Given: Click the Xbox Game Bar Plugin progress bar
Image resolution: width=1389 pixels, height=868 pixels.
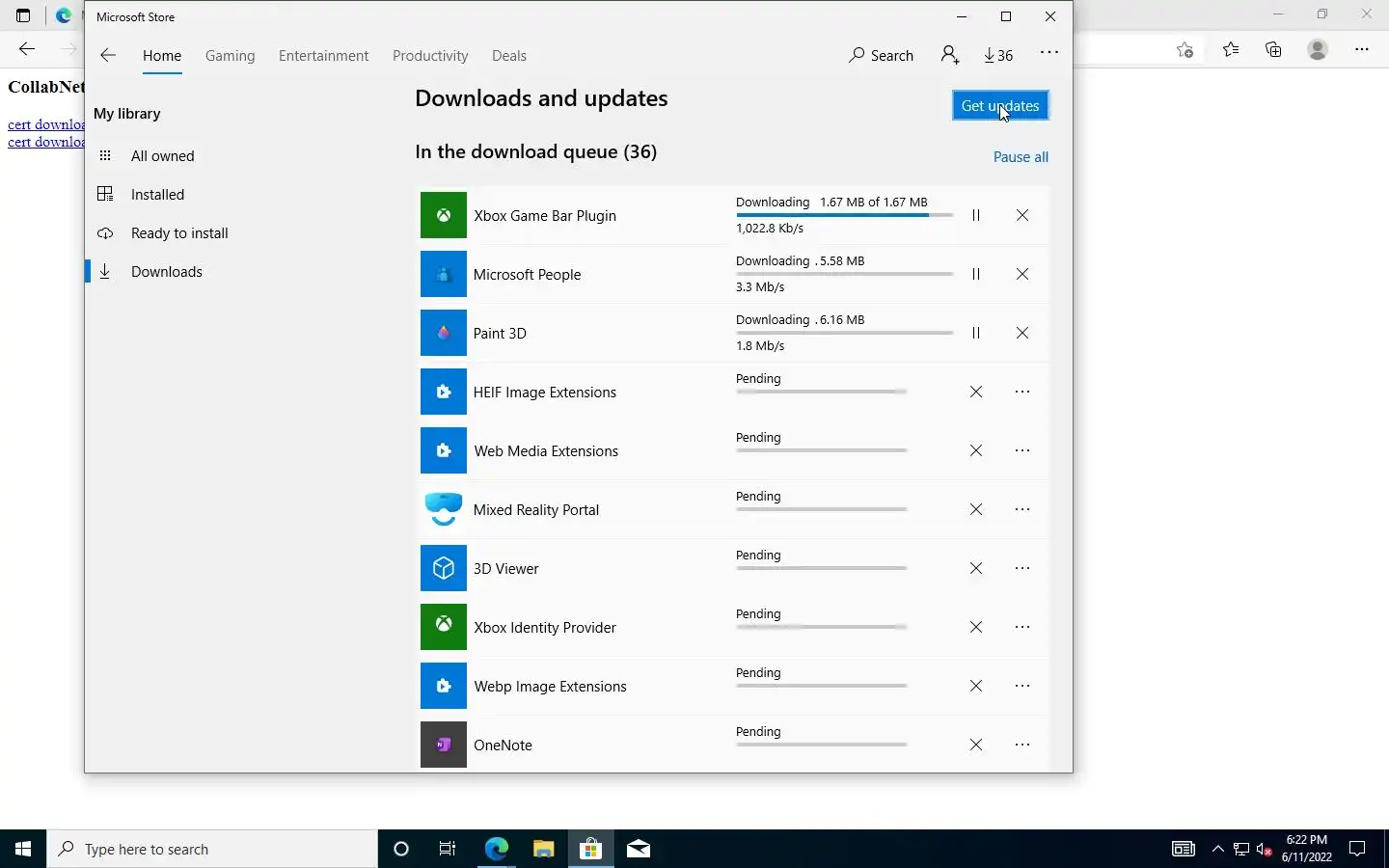Looking at the screenshot, I should [845, 215].
